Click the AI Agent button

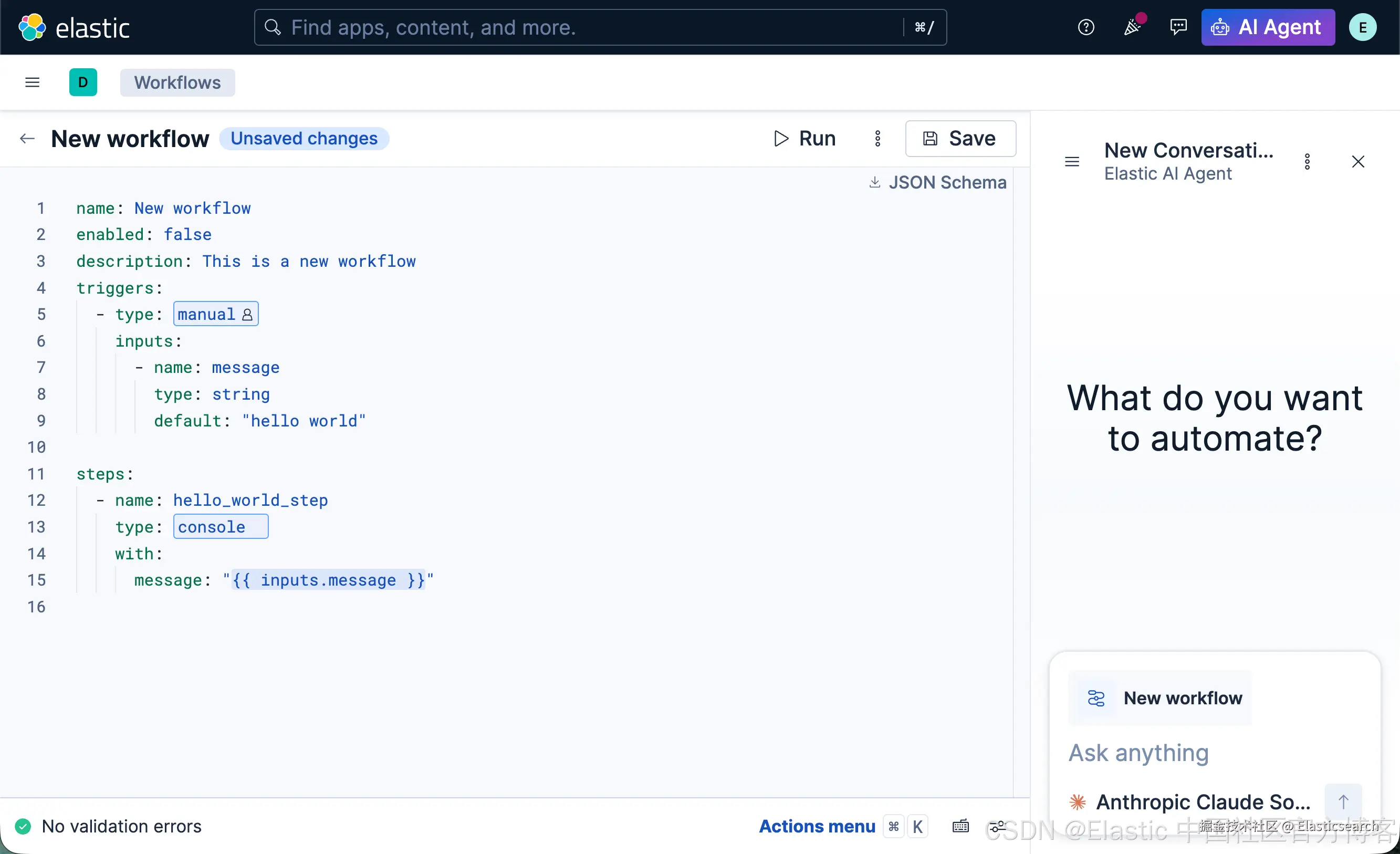1268,27
